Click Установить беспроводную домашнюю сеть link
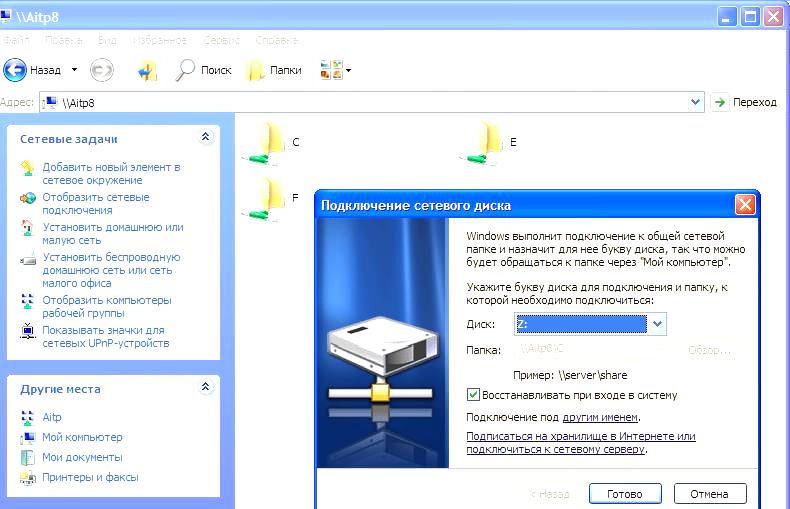This screenshot has height=509, width=790. (x=111, y=270)
